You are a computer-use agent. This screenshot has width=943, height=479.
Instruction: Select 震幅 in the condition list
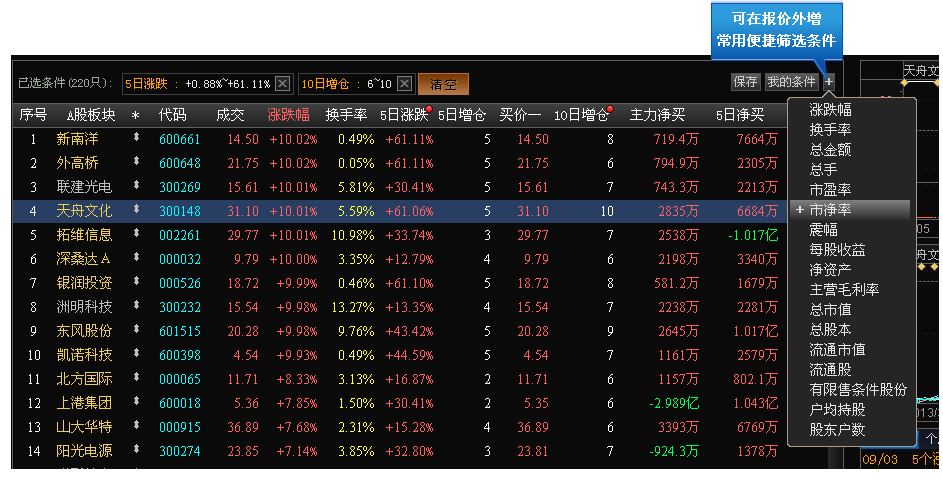[823, 229]
